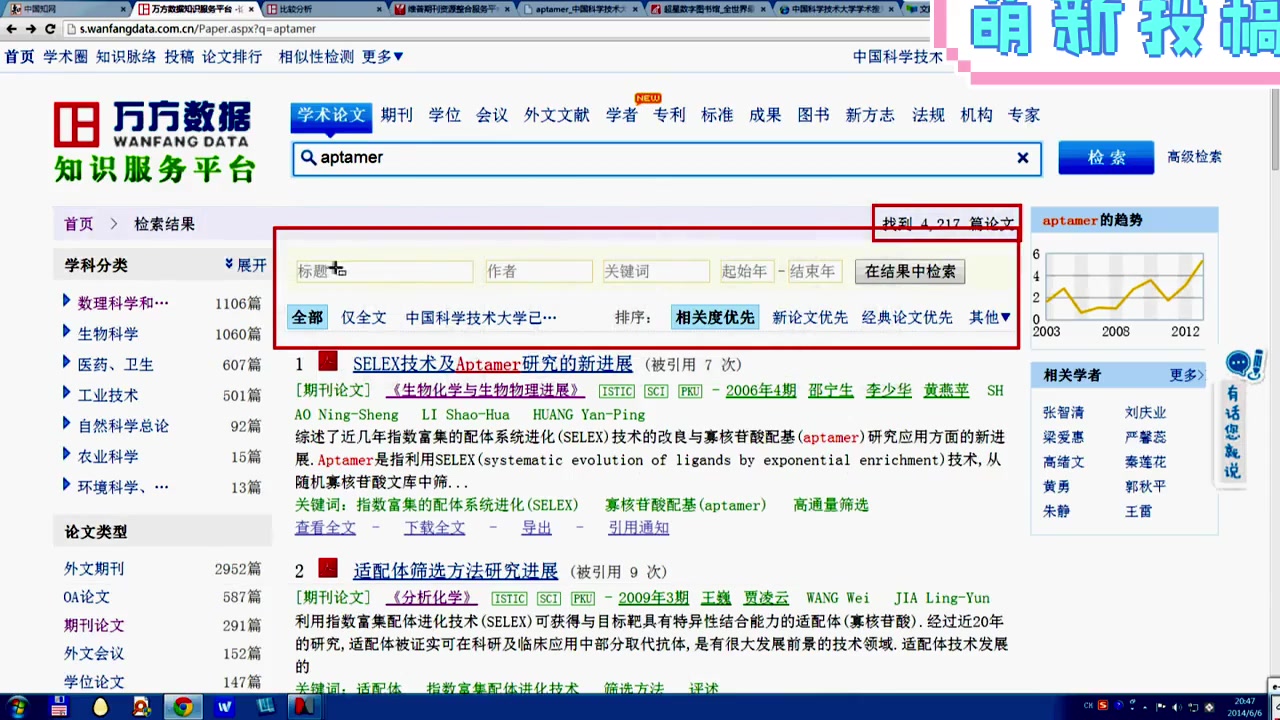Image resolution: width=1280 pixels, height=720 pixels.
Task: Open the 更多 top navigation dropdown
Action: tap(383, 57)
